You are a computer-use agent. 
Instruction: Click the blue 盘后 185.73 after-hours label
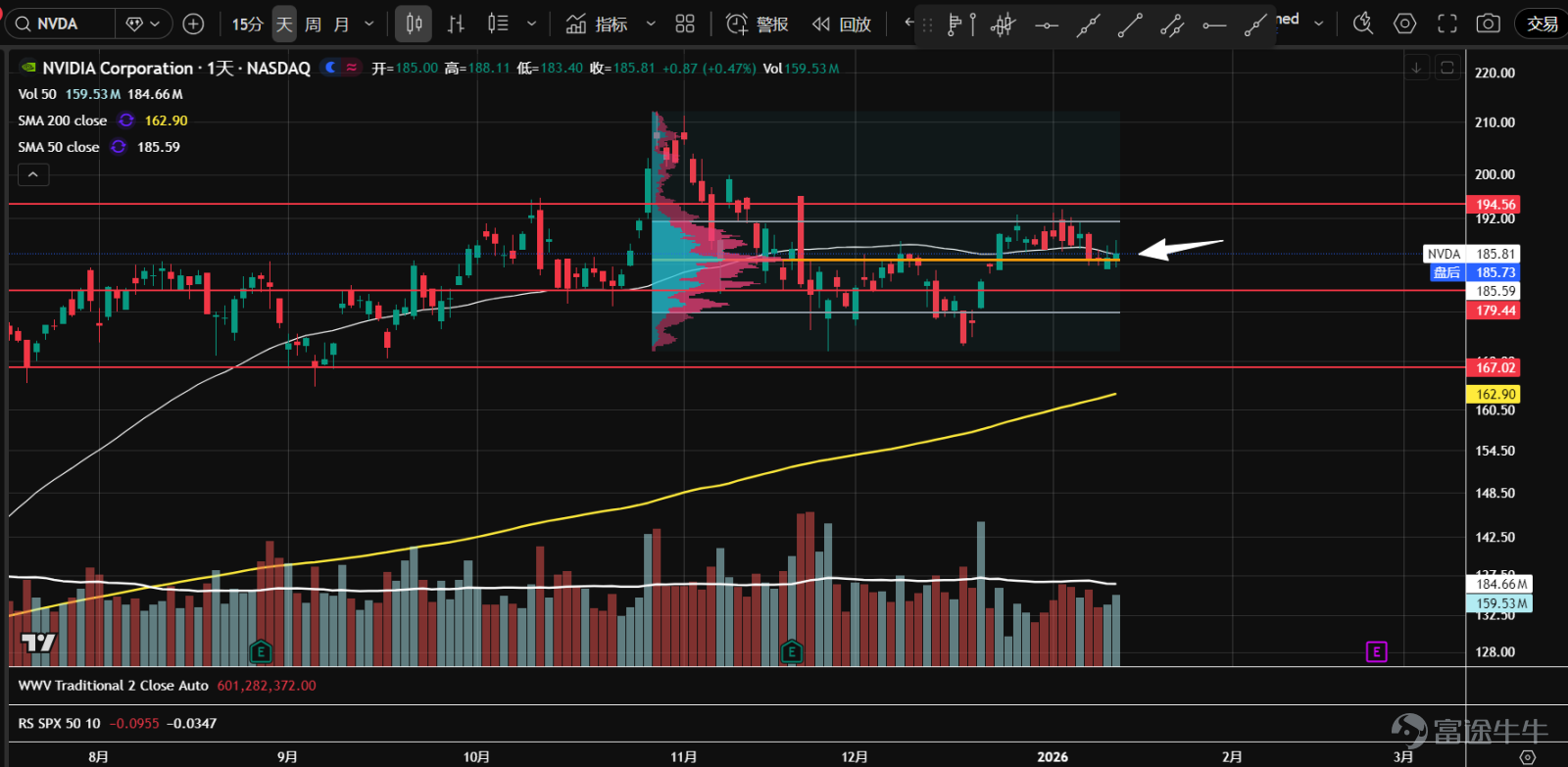coord(1475,272)
